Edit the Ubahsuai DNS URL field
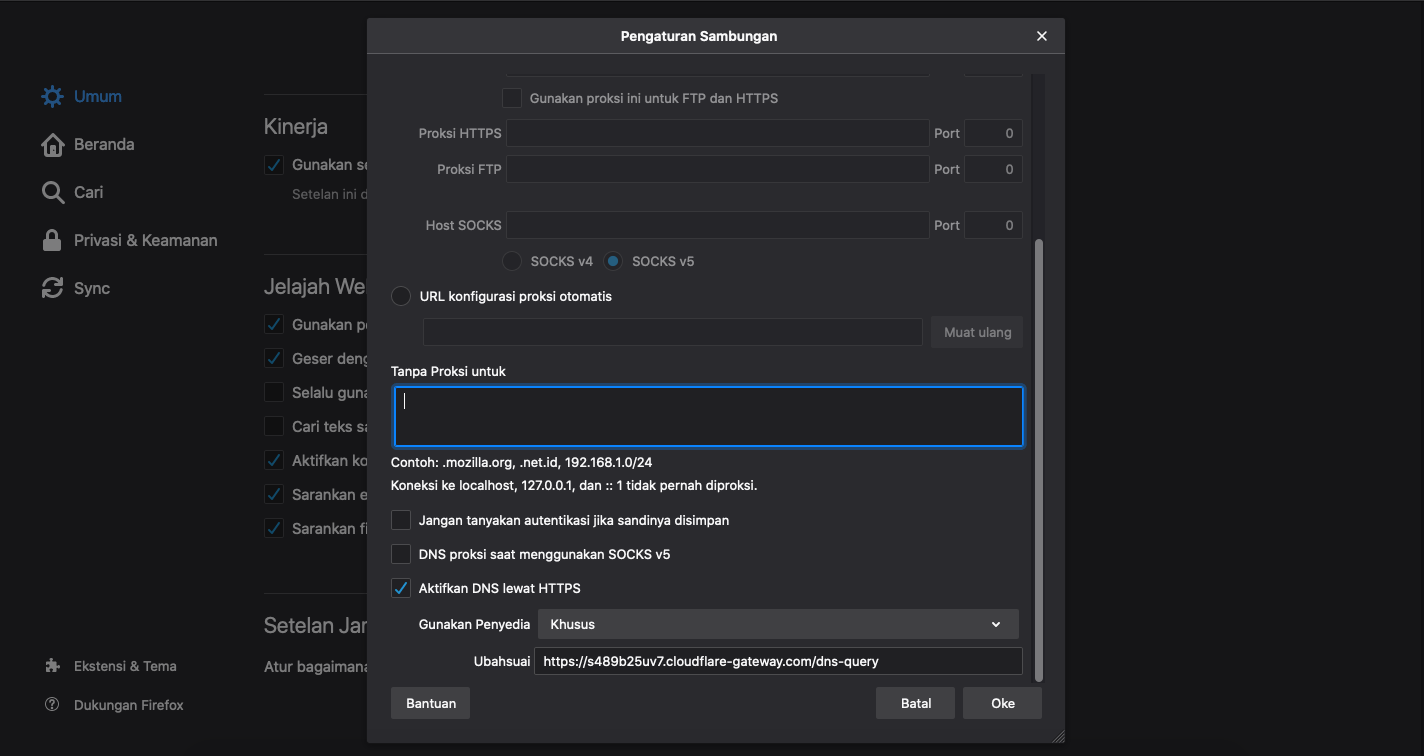This screenshot has height=756, width=1424. (x=779, y=662)
